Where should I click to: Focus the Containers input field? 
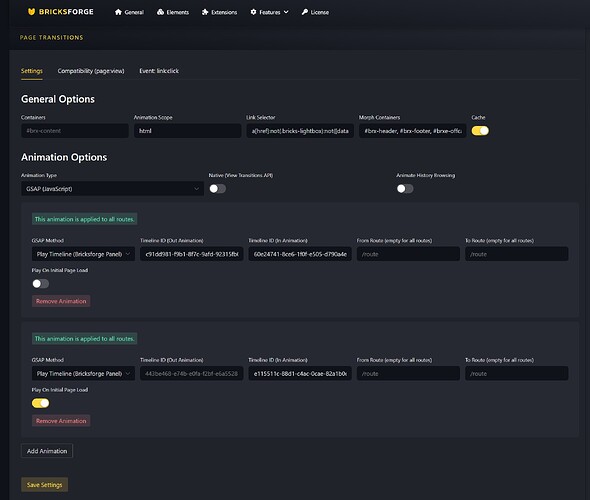click(x=75, y=131)
